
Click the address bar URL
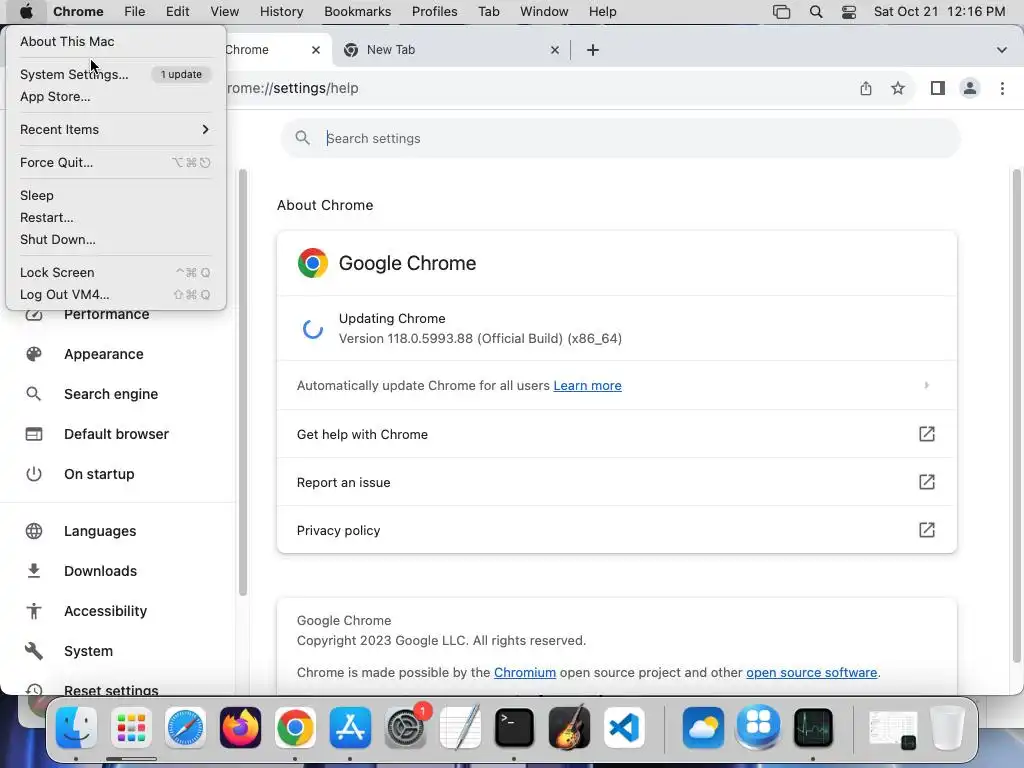point(293,88)
